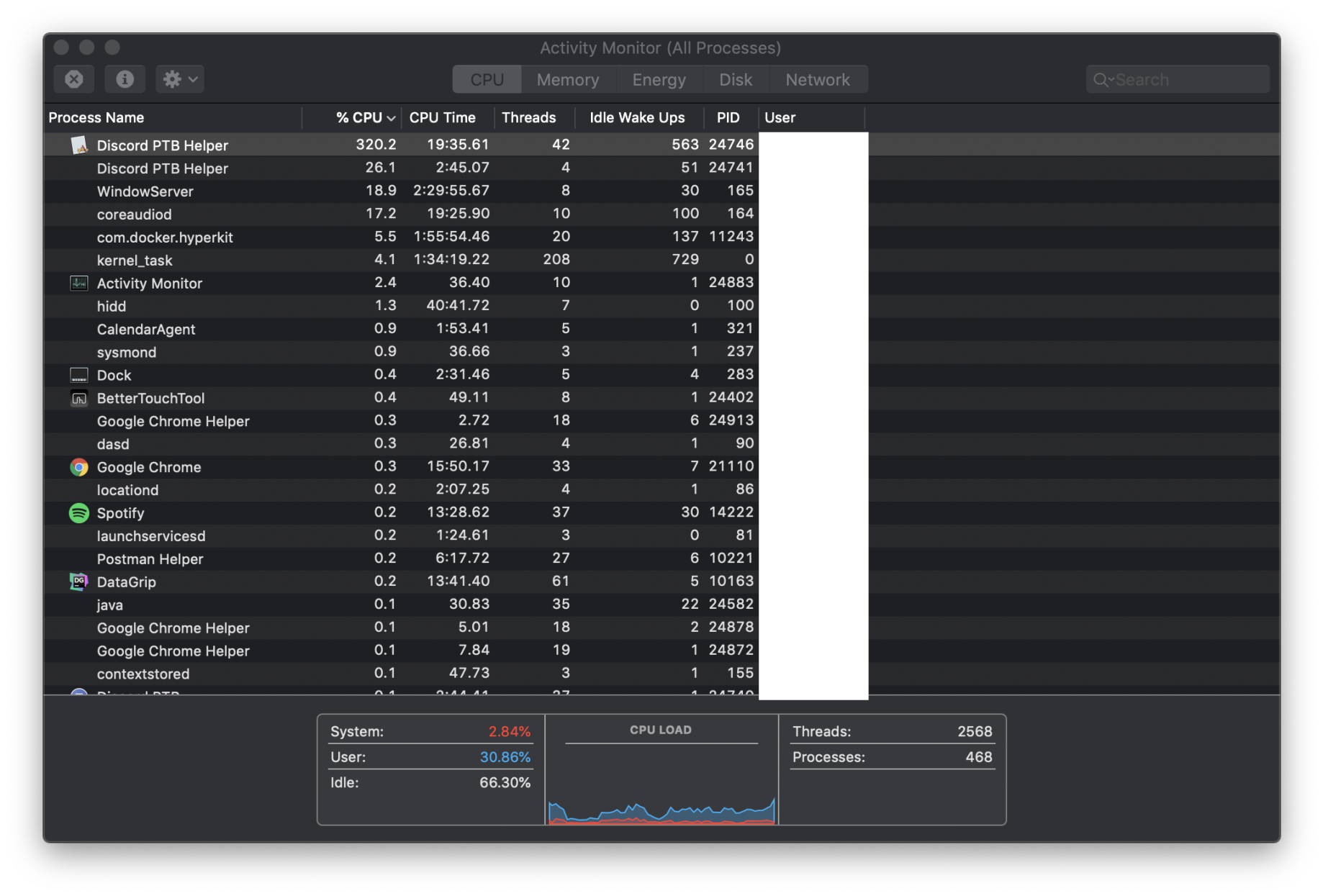Click the 729 idle wake ups cell
The height and width of the screenshot is (896, 1323).
pyautogui.click(x=685, y=260)
